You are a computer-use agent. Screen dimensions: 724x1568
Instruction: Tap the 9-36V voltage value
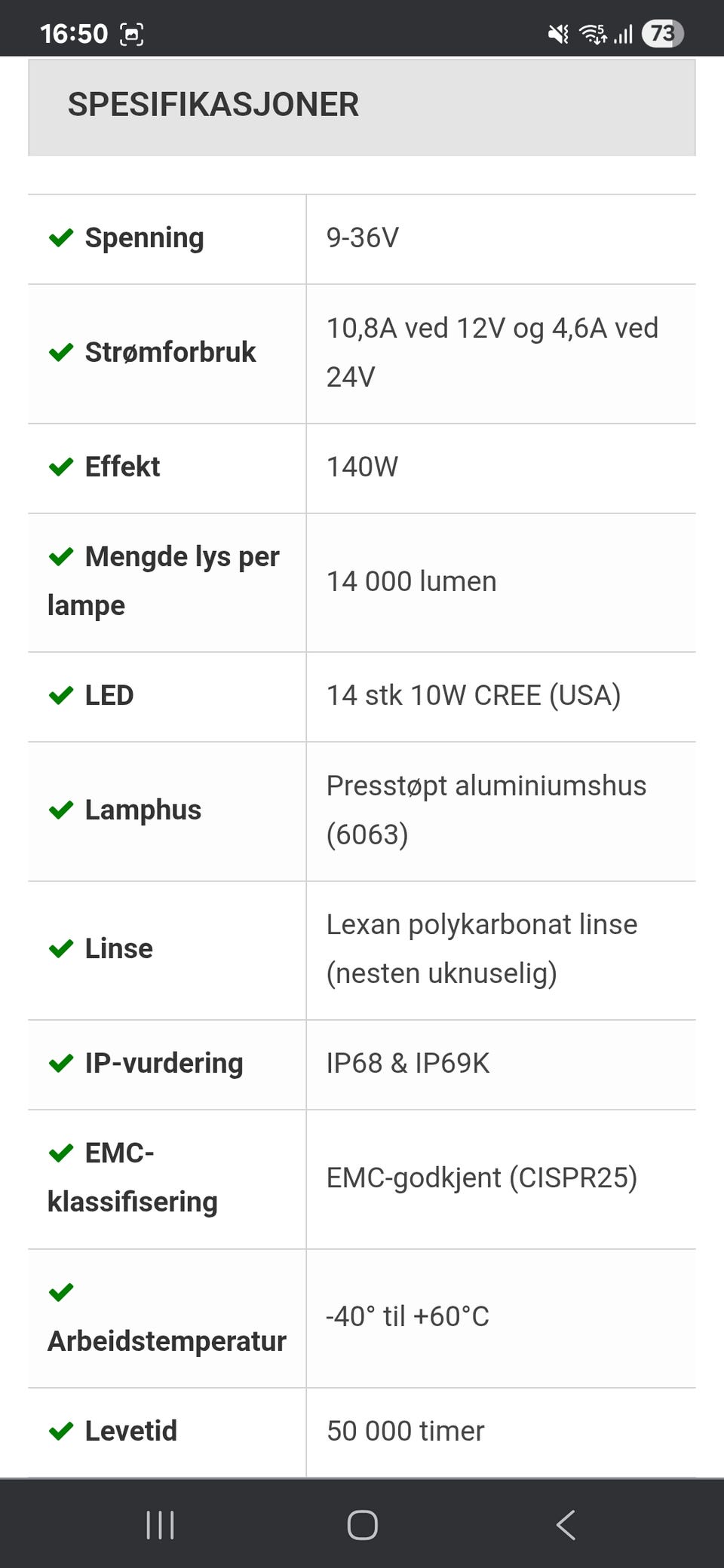click(x=362, y=237)
